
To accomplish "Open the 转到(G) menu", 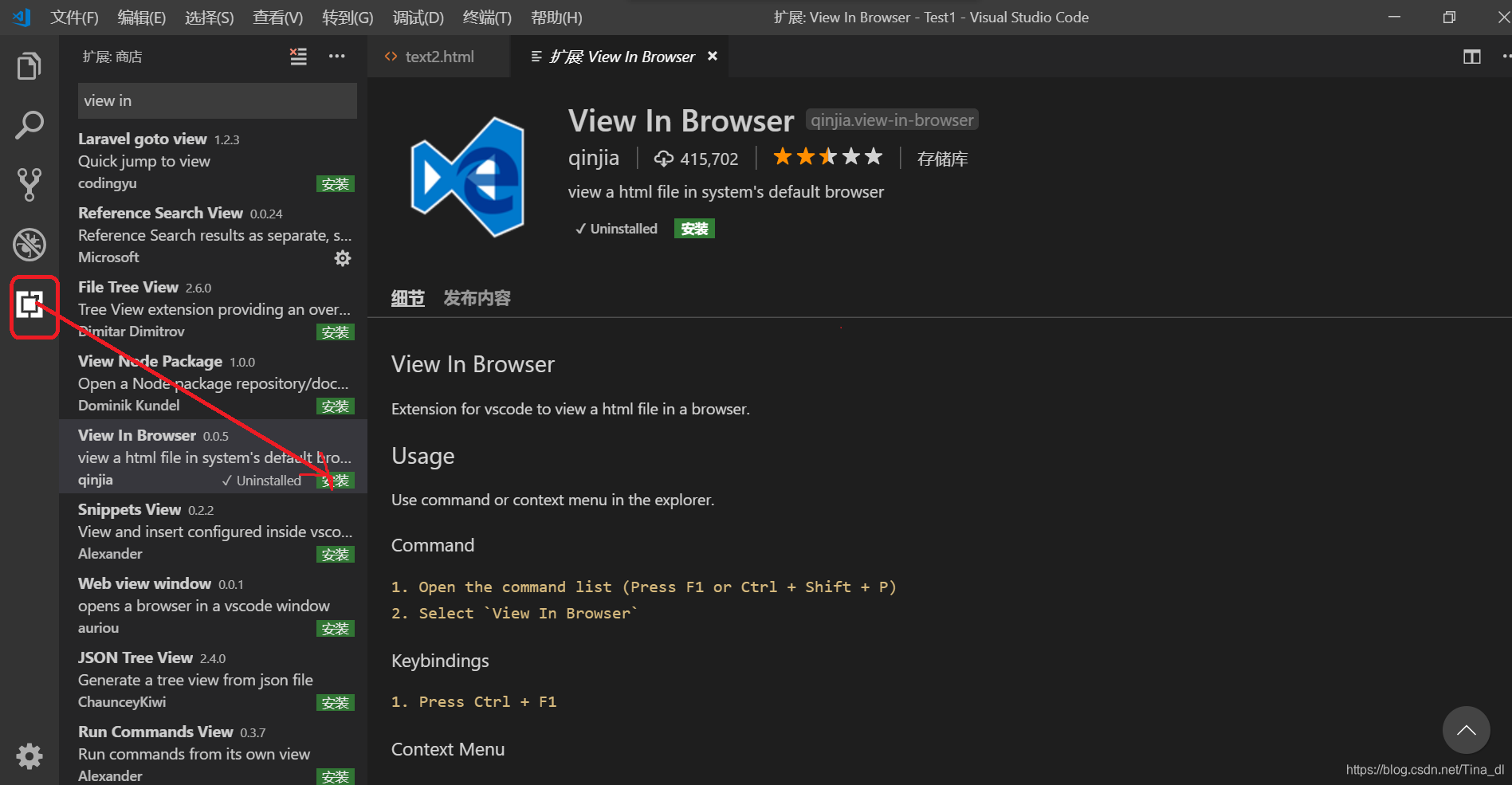I will pos(348,17).
